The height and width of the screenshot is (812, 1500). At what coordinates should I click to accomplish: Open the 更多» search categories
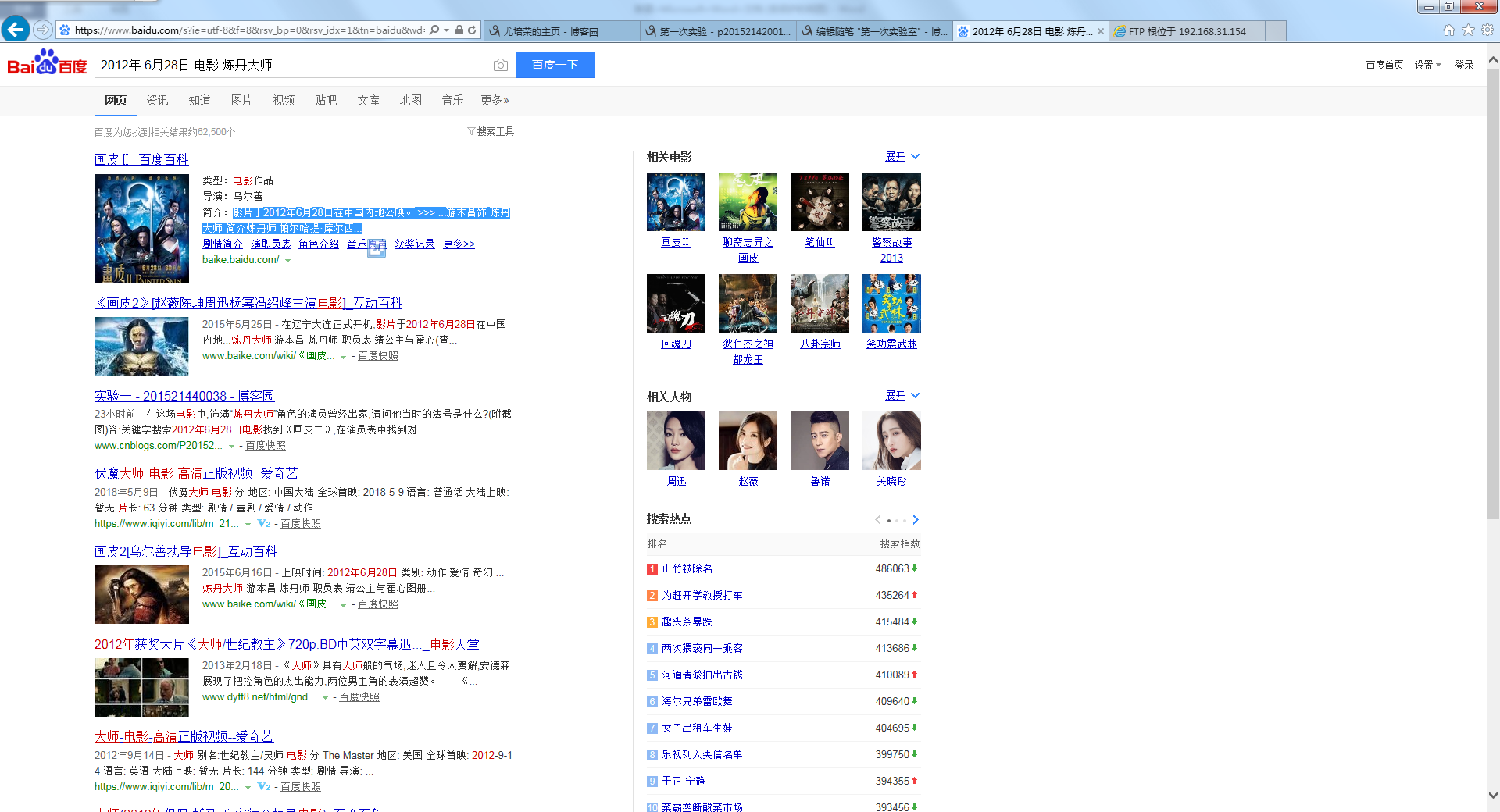pyautogui.click(x=495, y=101)
